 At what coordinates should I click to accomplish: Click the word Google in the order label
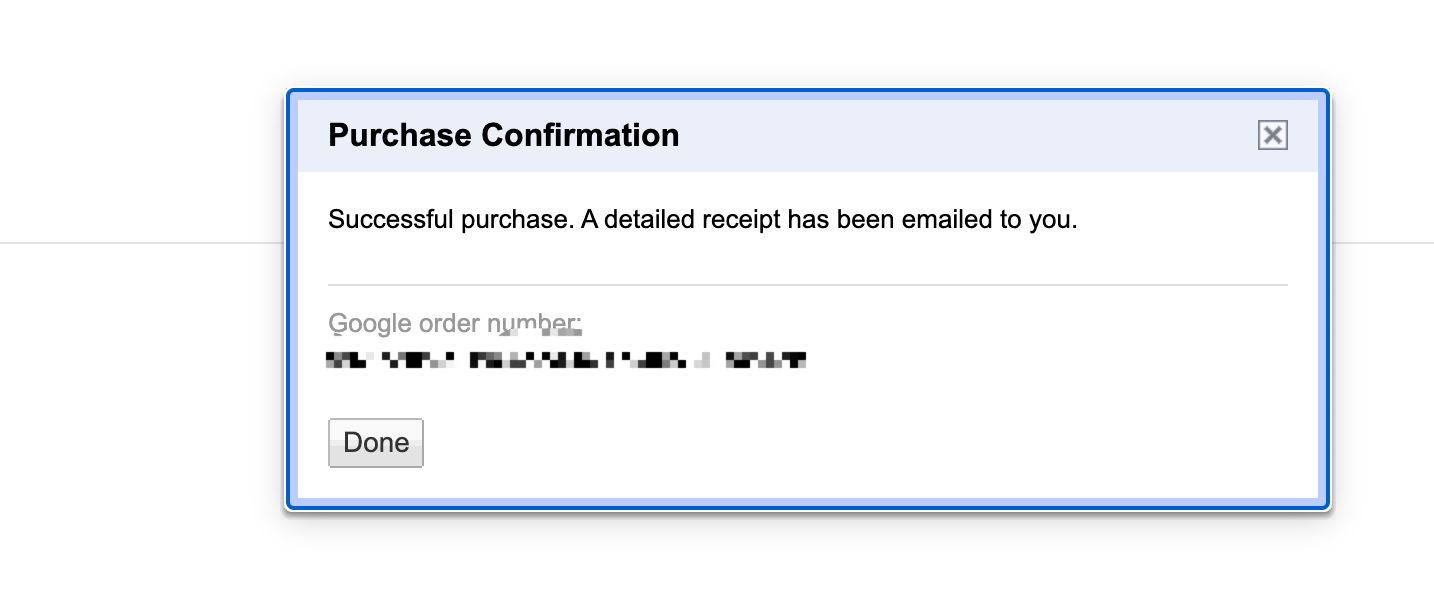370,324
